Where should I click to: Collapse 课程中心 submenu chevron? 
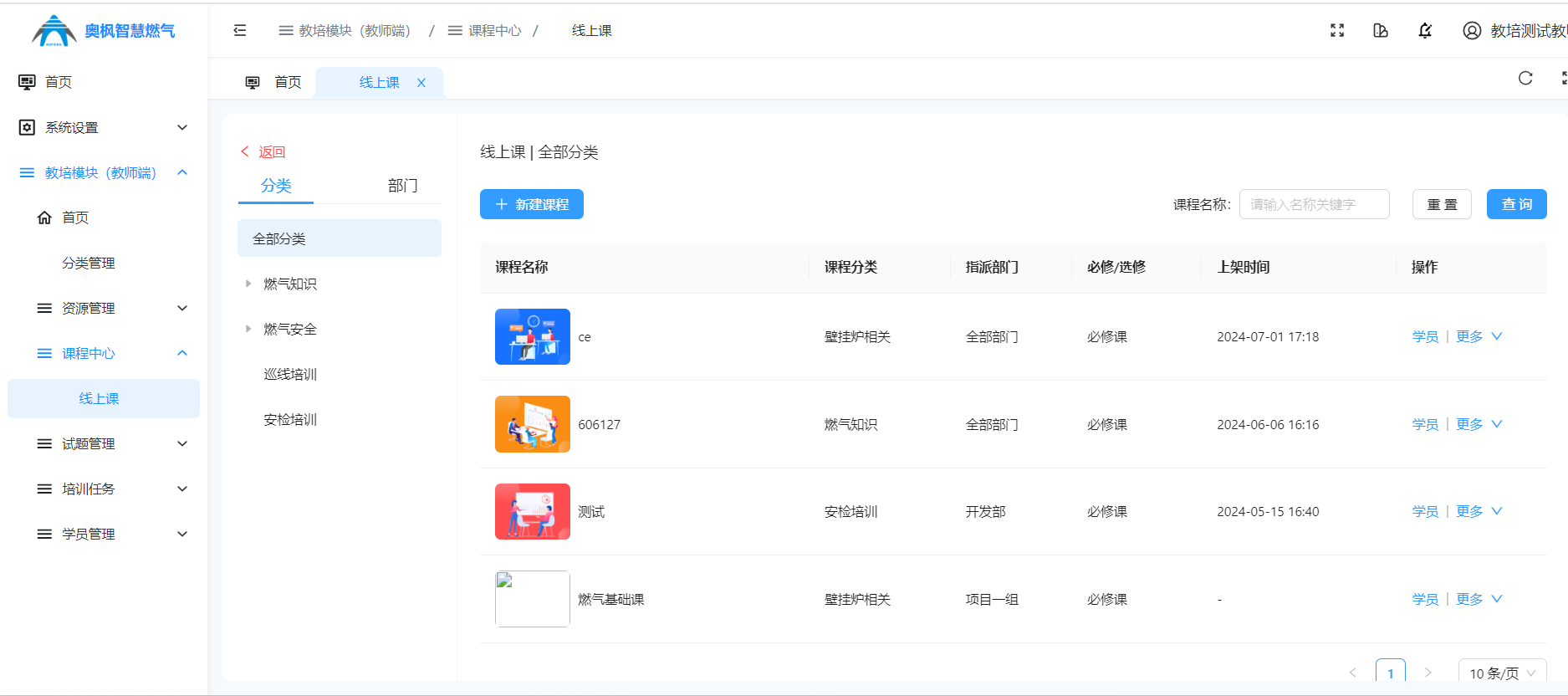tap(182, 353)
